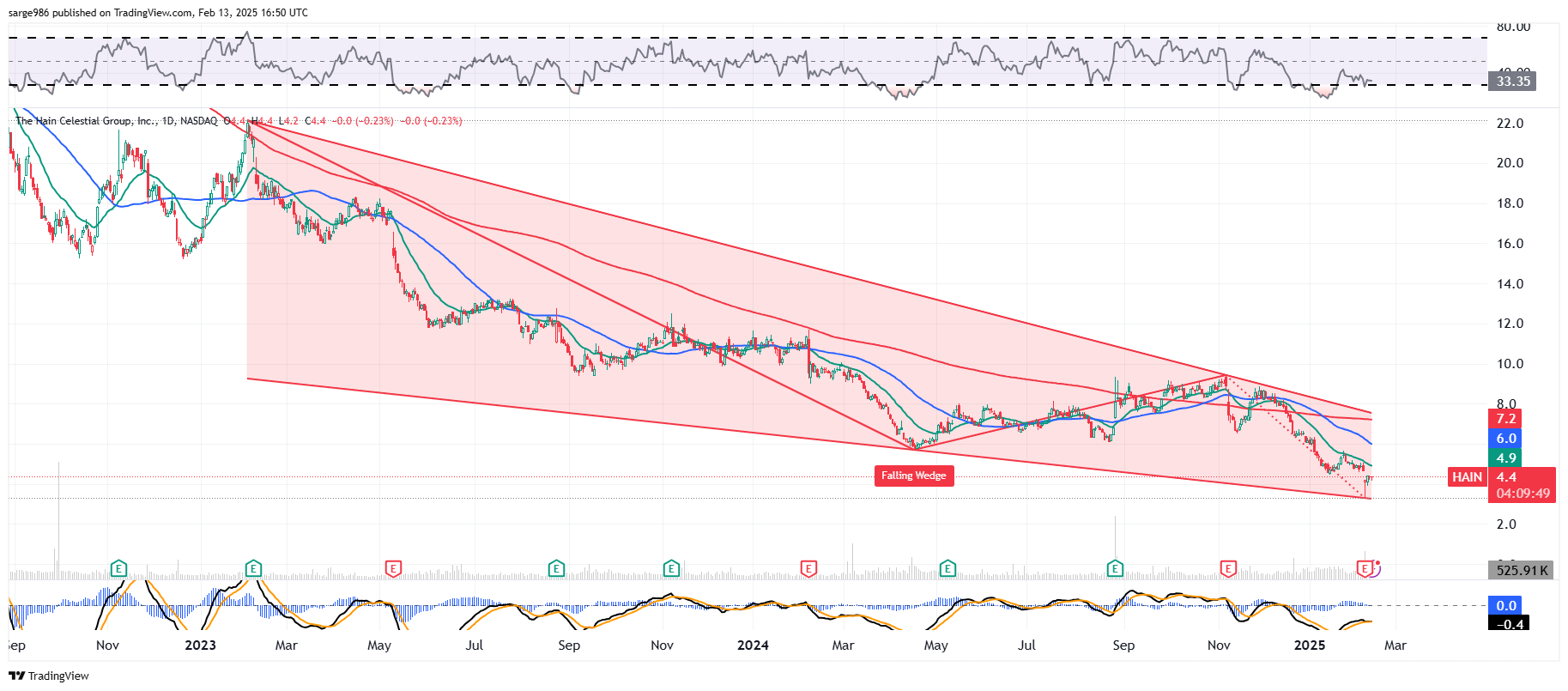Open the green earnings marker near November 2023

pos(671,568)
